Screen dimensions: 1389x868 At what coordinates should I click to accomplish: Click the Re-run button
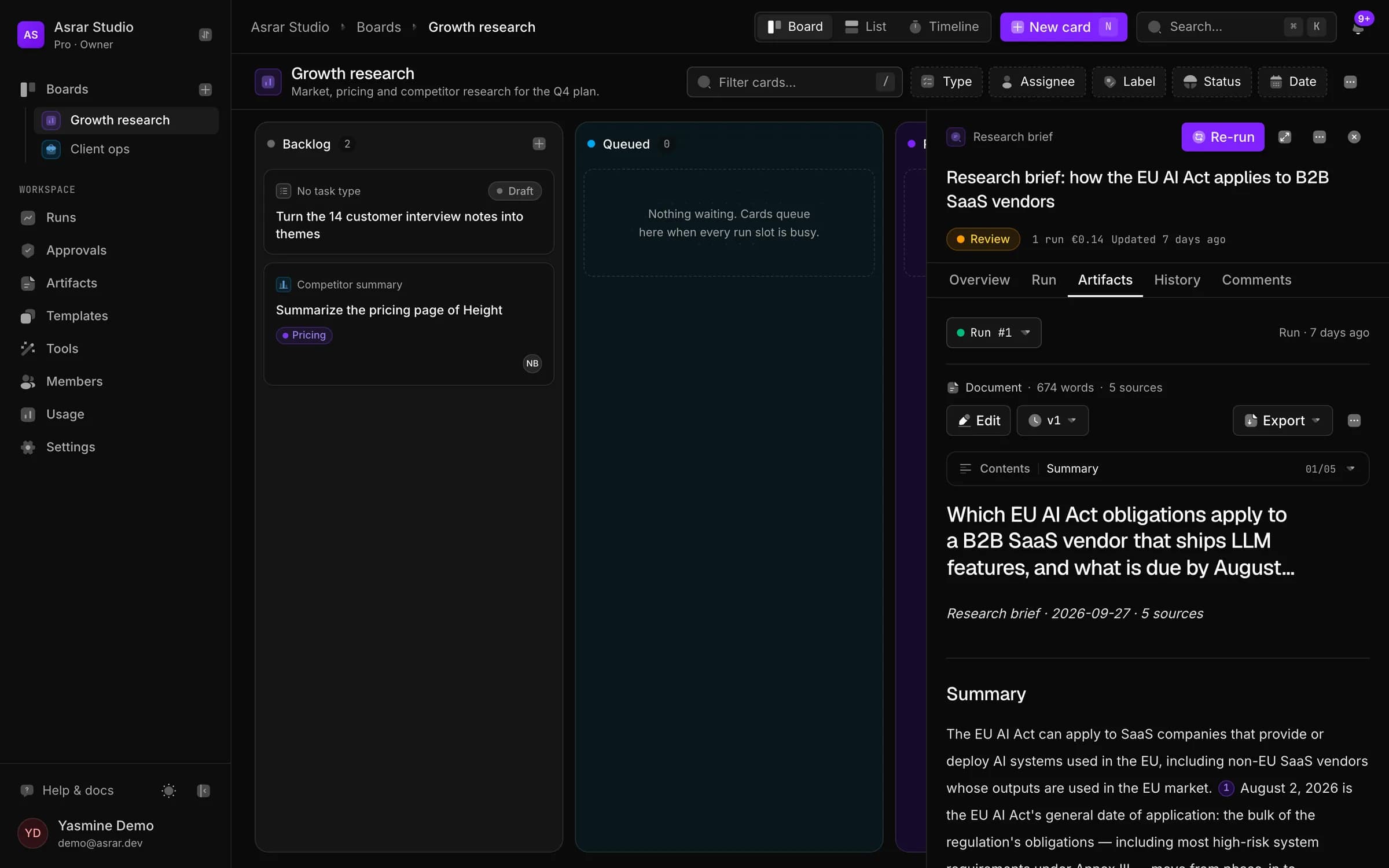[x=1223, y=137]
